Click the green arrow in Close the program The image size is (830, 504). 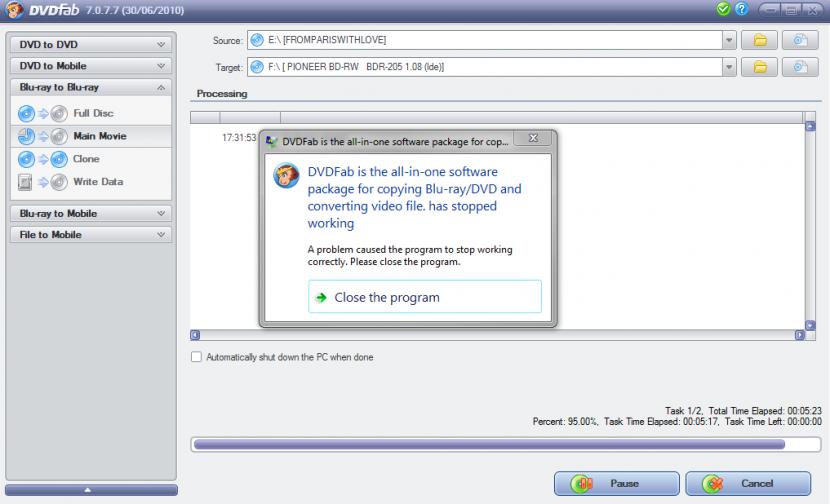[321, 298]
